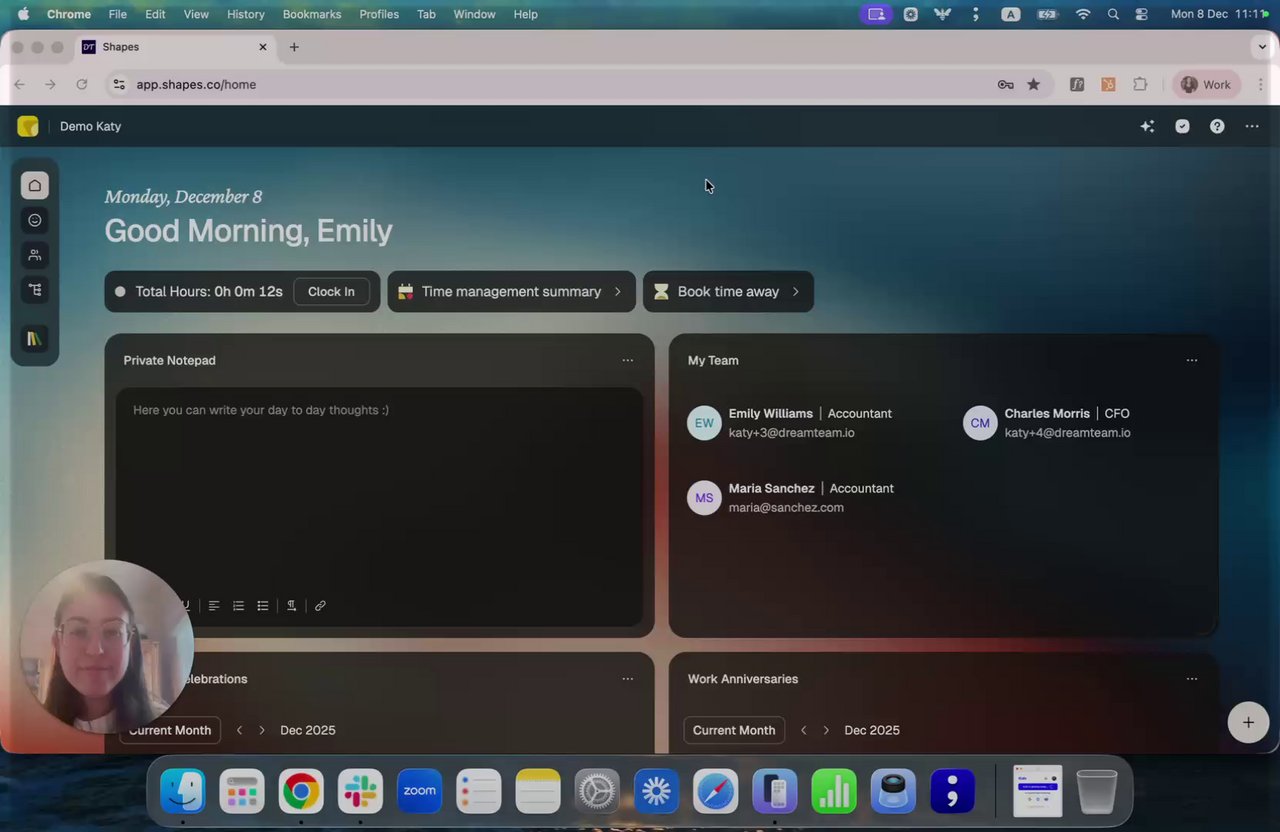Reload the page in Chrome

[82, 85]
